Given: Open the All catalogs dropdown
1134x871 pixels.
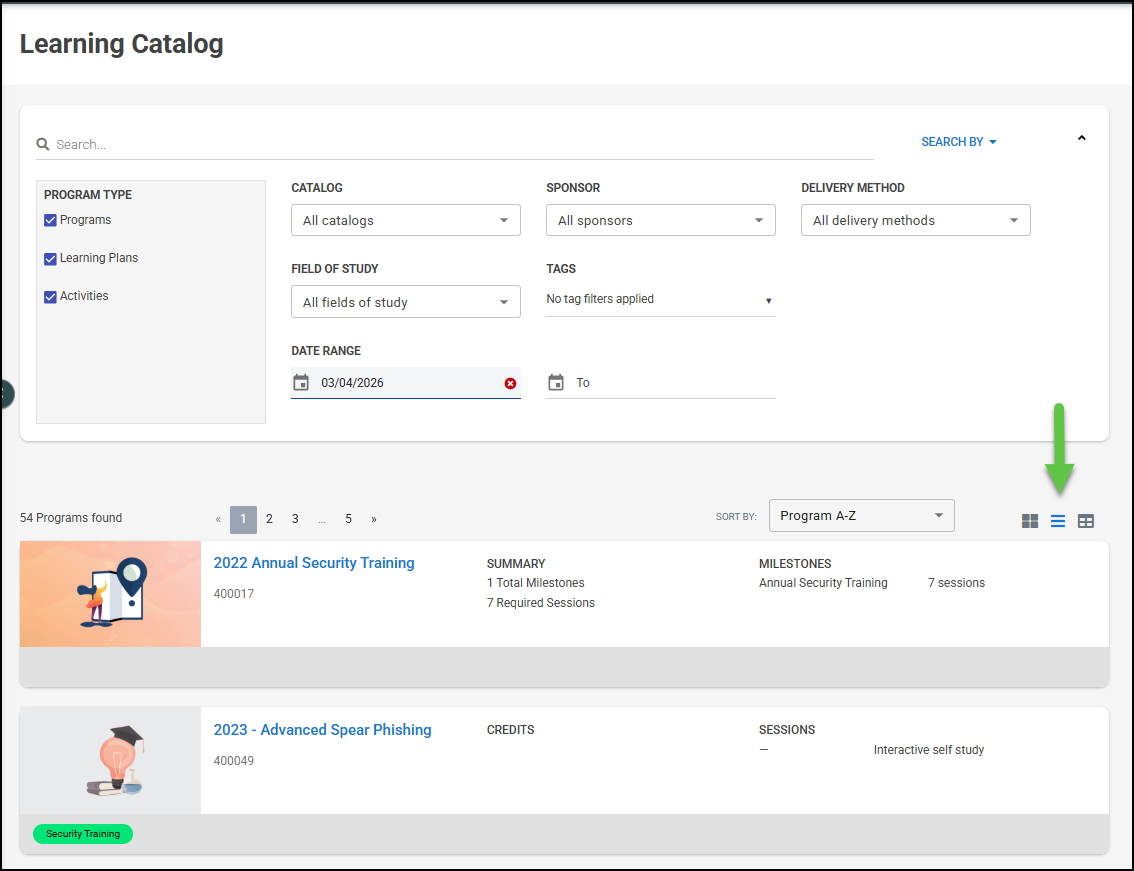Looking at the screenshot, I should click(405, 220).
